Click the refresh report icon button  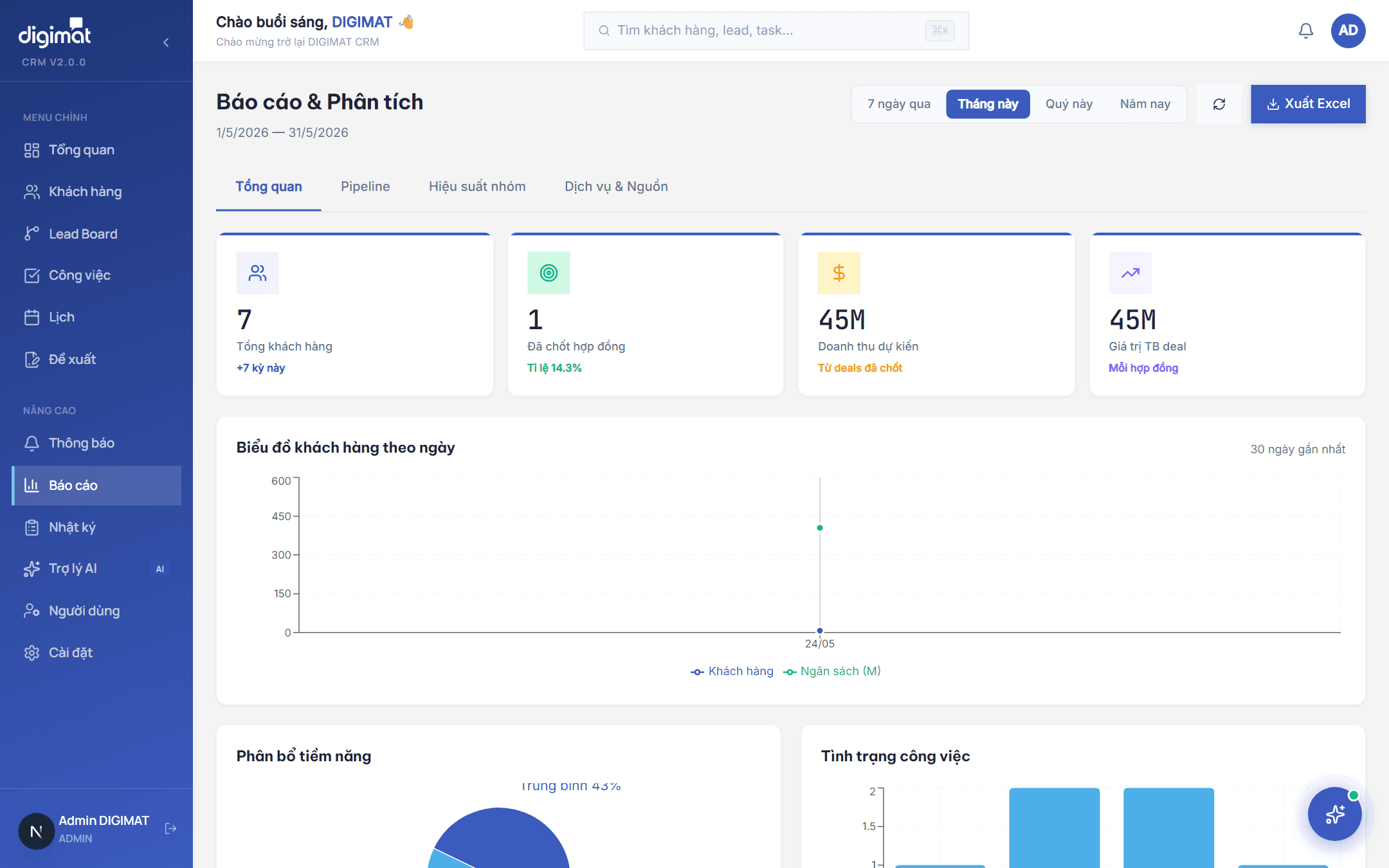(1219, 104)
